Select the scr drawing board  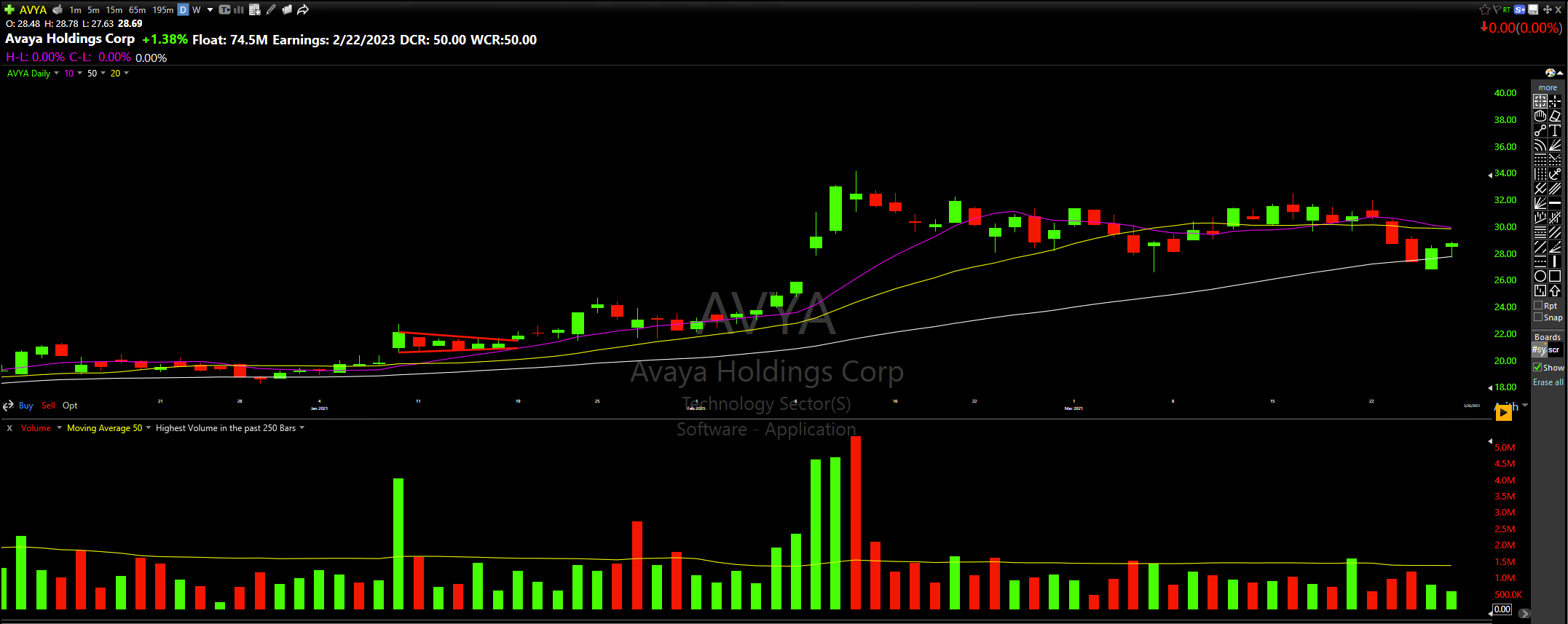[1554, 350]
